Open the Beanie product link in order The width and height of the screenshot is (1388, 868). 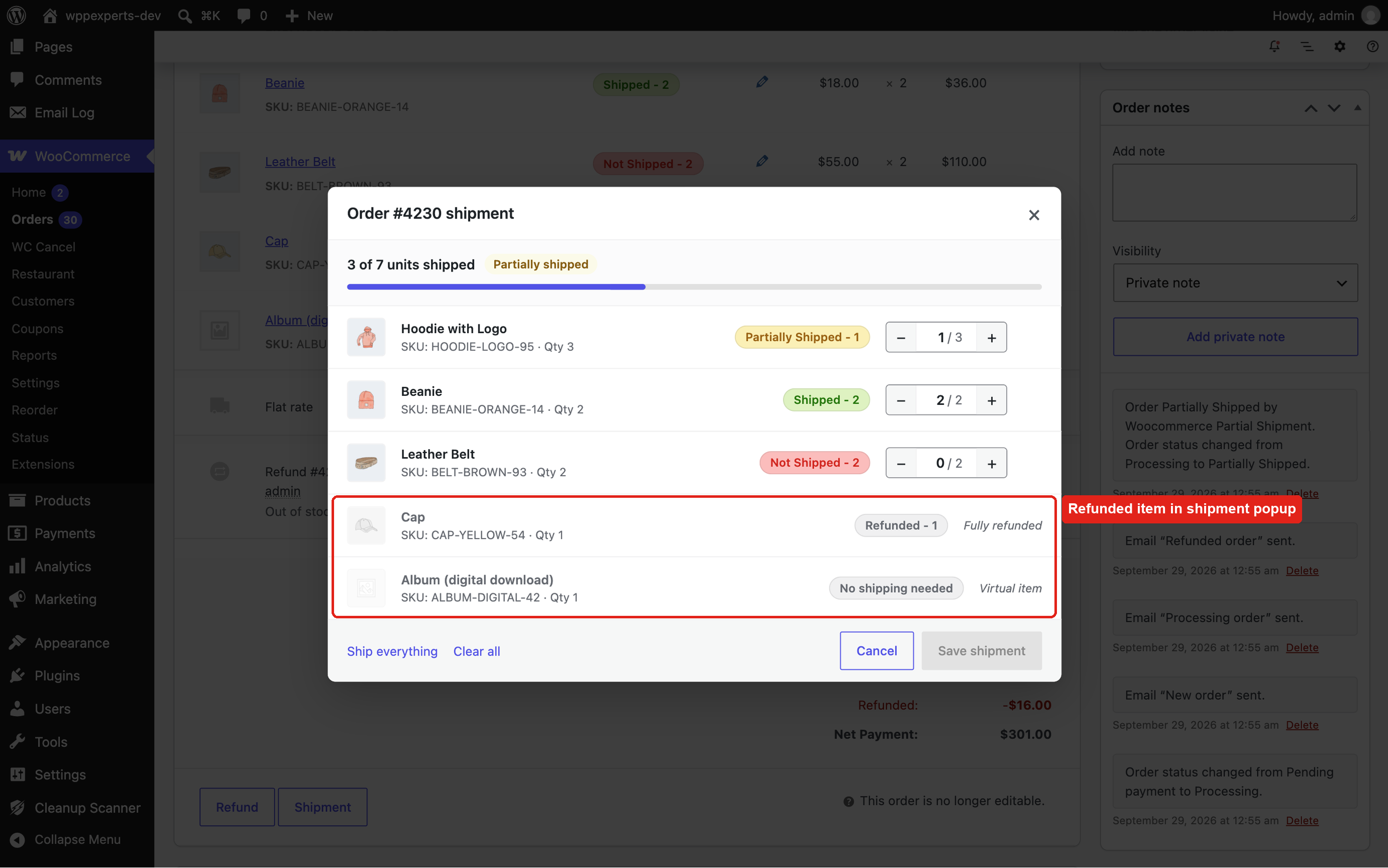(x=284, y=83)
